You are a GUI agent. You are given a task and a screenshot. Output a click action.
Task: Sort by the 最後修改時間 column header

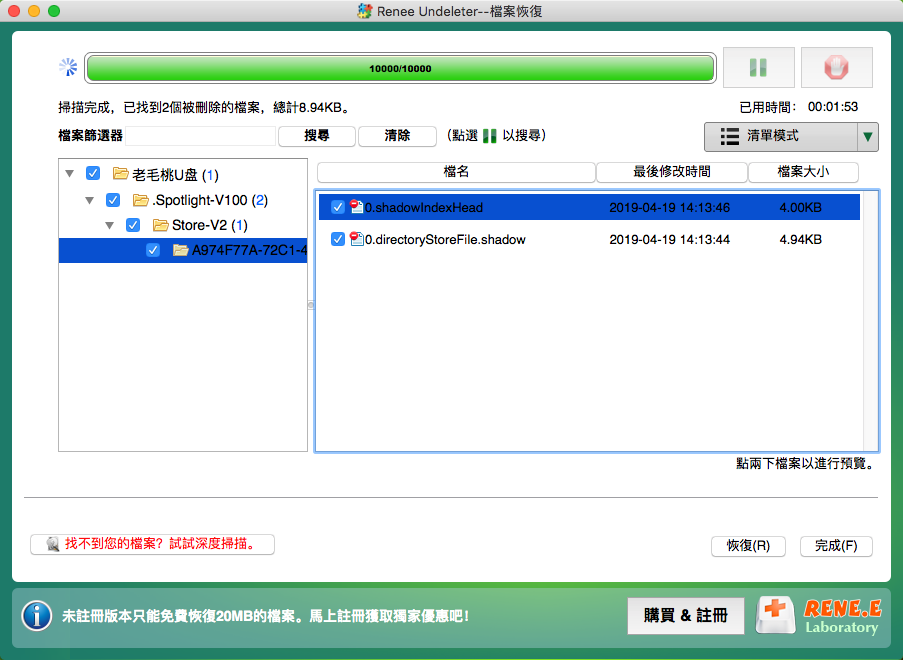(x=671, y=172)
